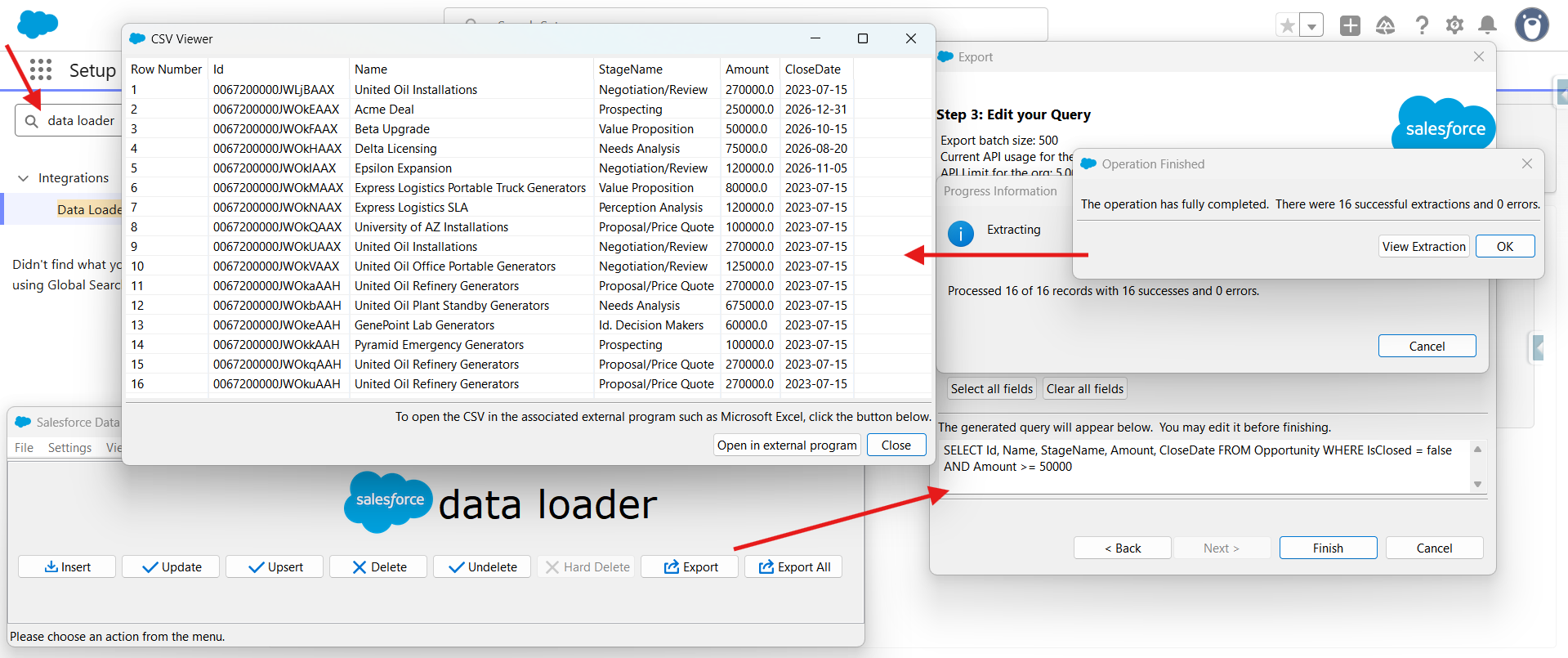Image resolution: width=1568 pixels, height=658 pixels.
Task: Open the Setup gear icon
Action: [x=1454, y=25]
